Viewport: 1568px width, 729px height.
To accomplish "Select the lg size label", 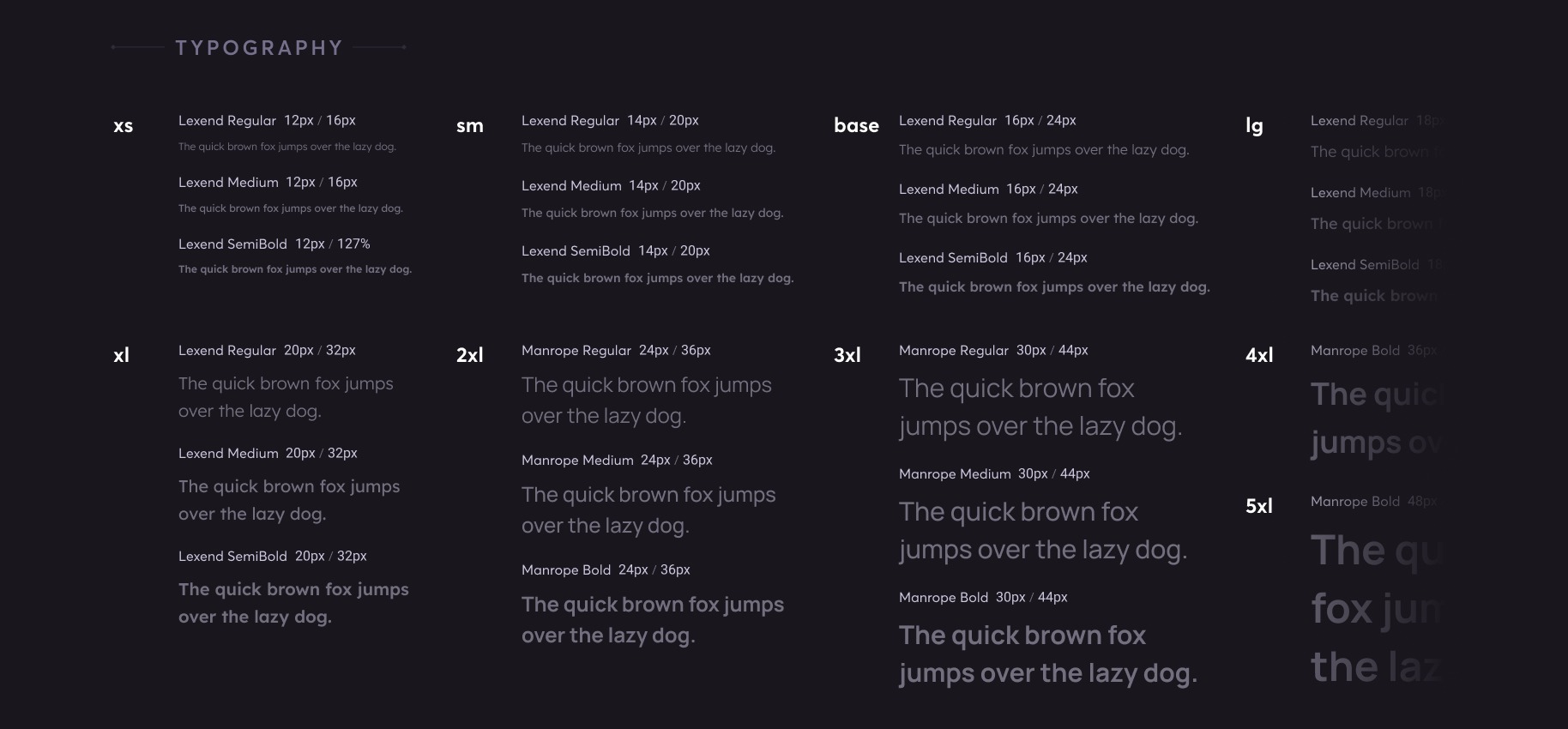I will (x=1254, y=126).
